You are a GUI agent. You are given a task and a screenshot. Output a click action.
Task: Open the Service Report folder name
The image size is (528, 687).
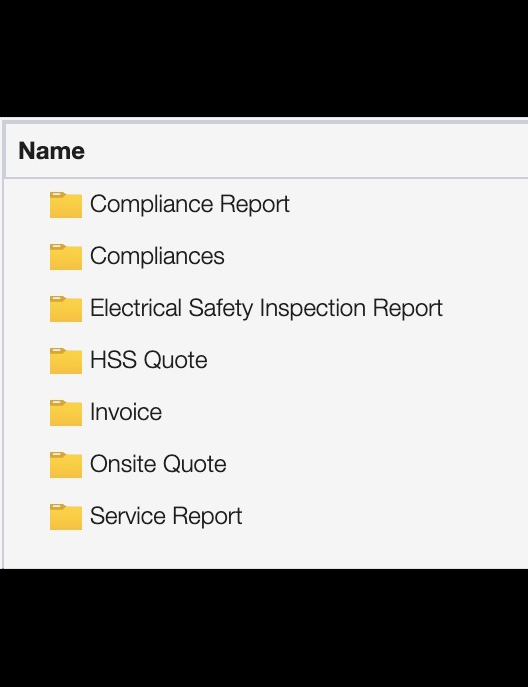(166, 516)
